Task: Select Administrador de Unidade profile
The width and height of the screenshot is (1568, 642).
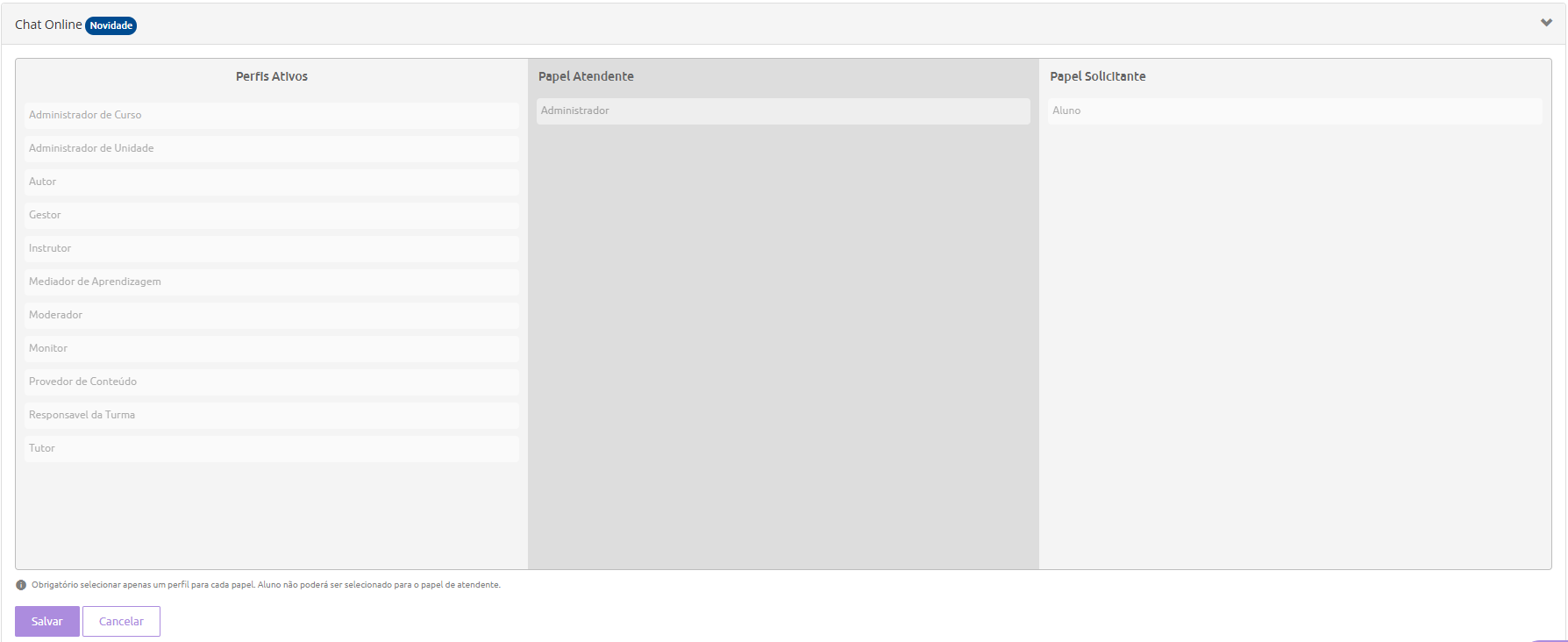Action: pyautogui.click(x=271, y=148)
